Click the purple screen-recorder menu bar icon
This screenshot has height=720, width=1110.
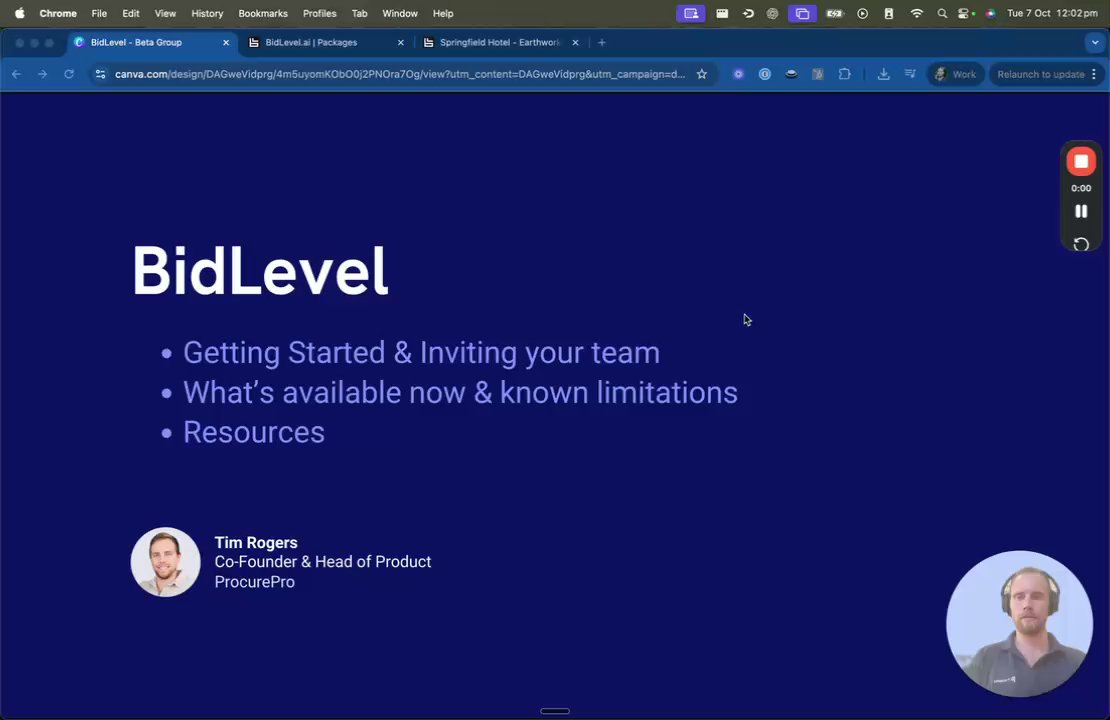[690, 13]
